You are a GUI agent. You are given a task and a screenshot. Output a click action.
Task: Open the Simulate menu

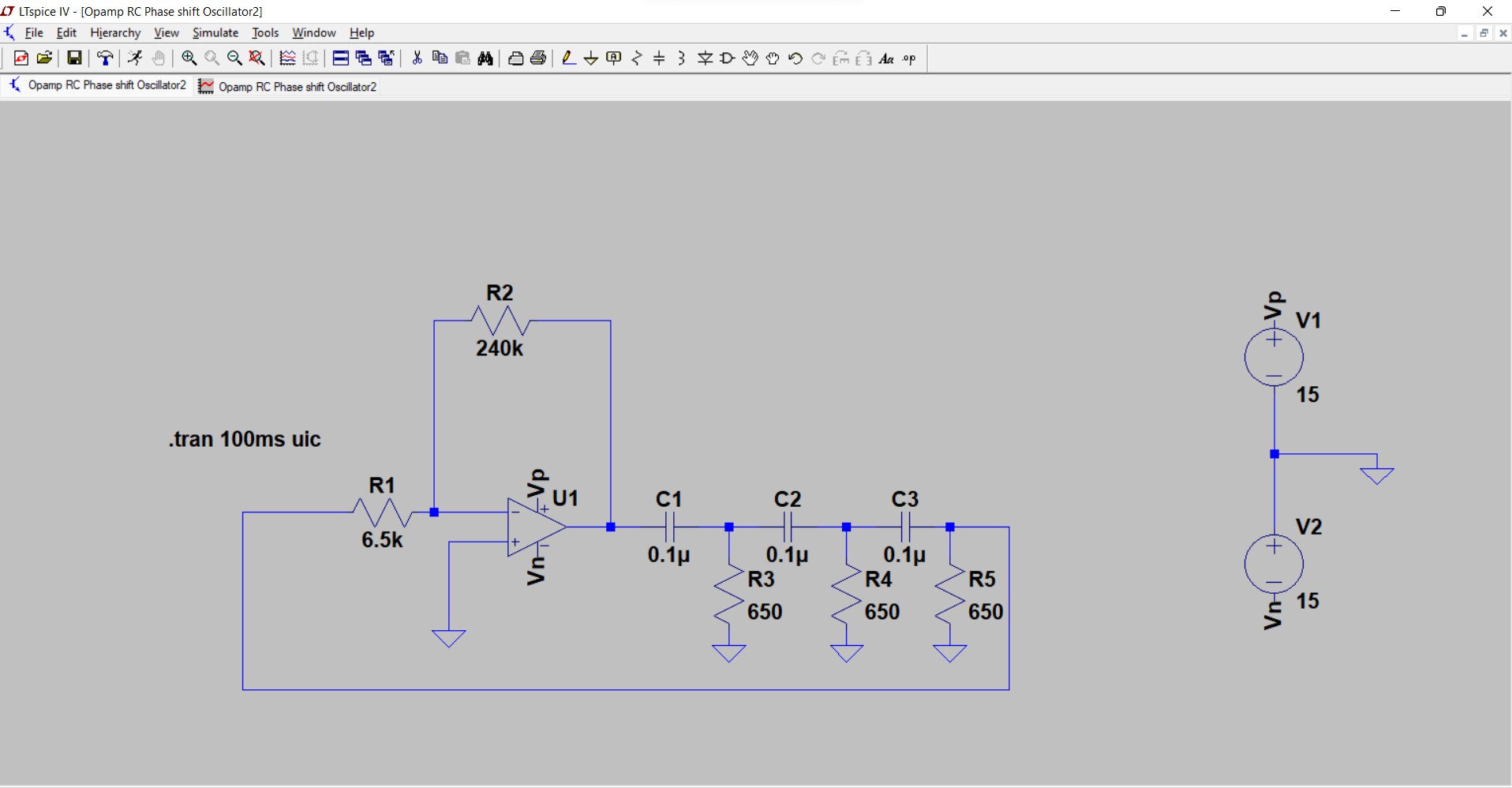pos(215,32)
